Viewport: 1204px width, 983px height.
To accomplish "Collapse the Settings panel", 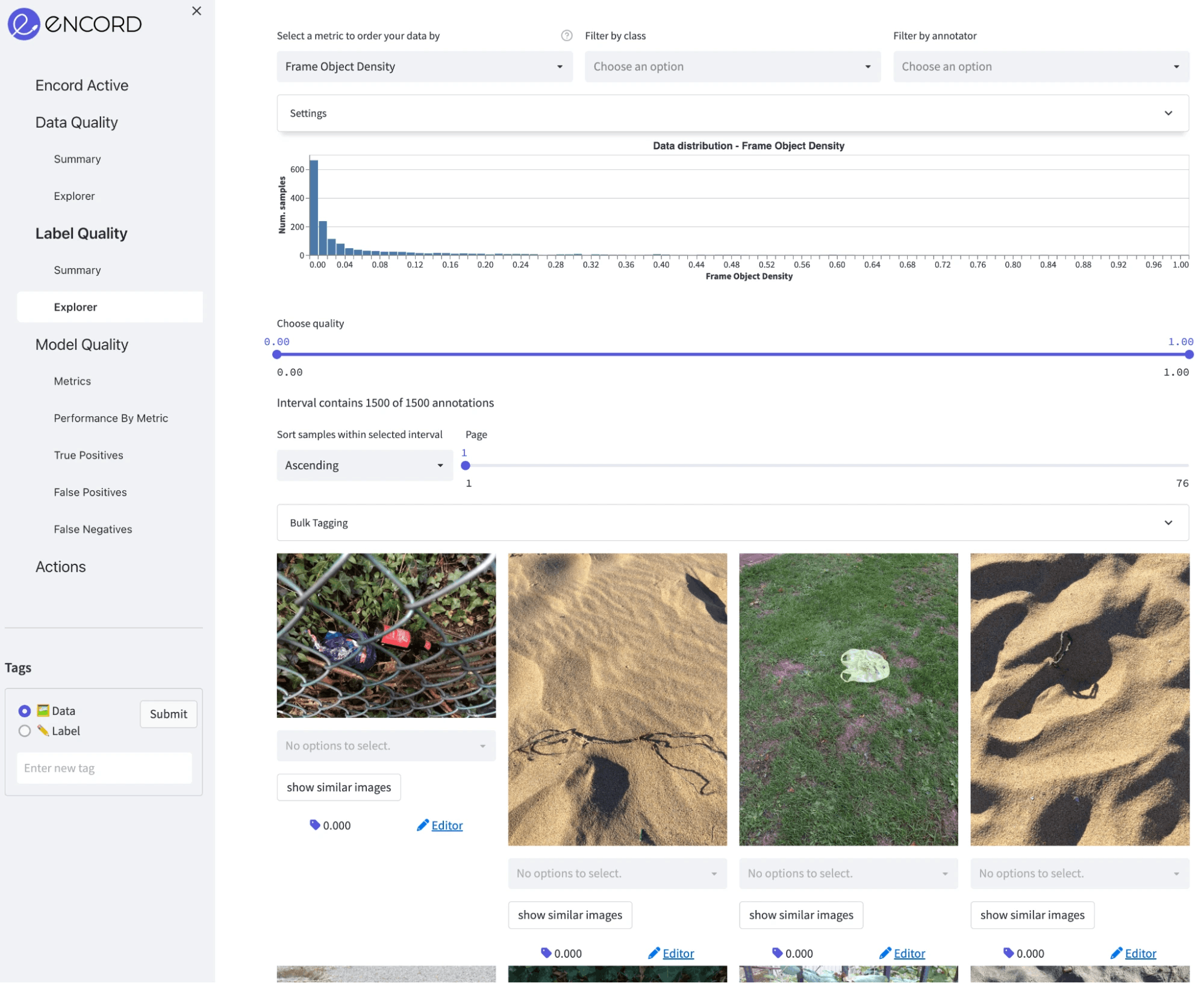I will (1168, 113).
